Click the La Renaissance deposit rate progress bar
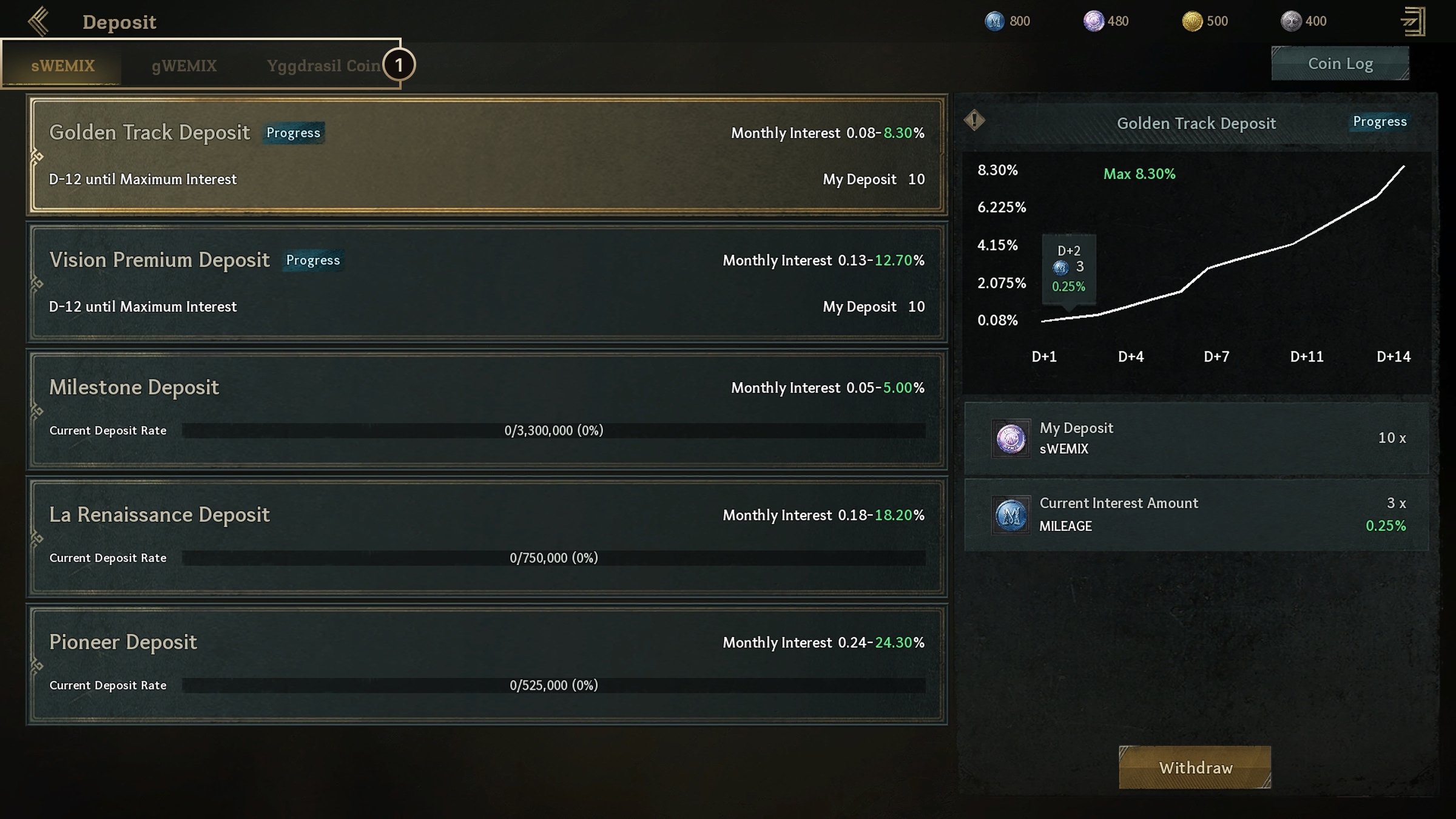The width and height of the screenshot is (1456, 819). 553,558
